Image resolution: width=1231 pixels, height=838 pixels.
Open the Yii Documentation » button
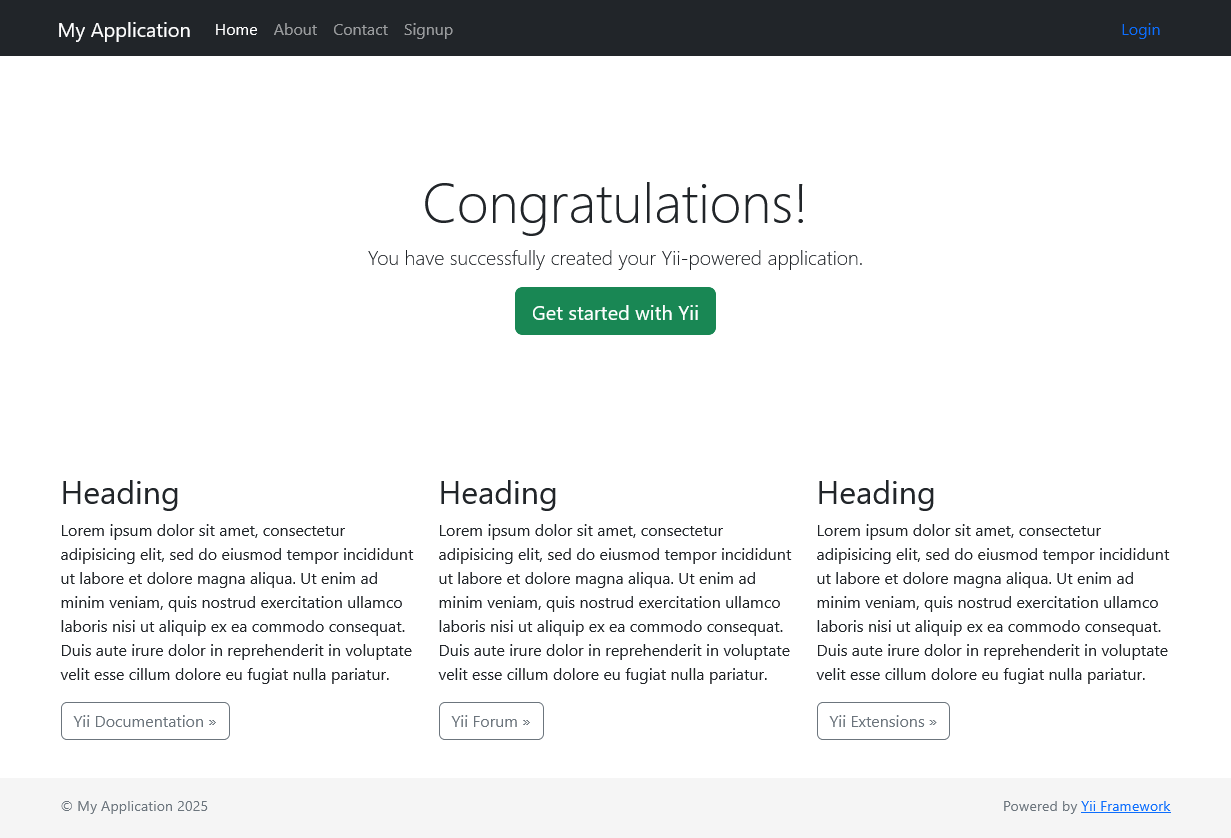(145, 721)
